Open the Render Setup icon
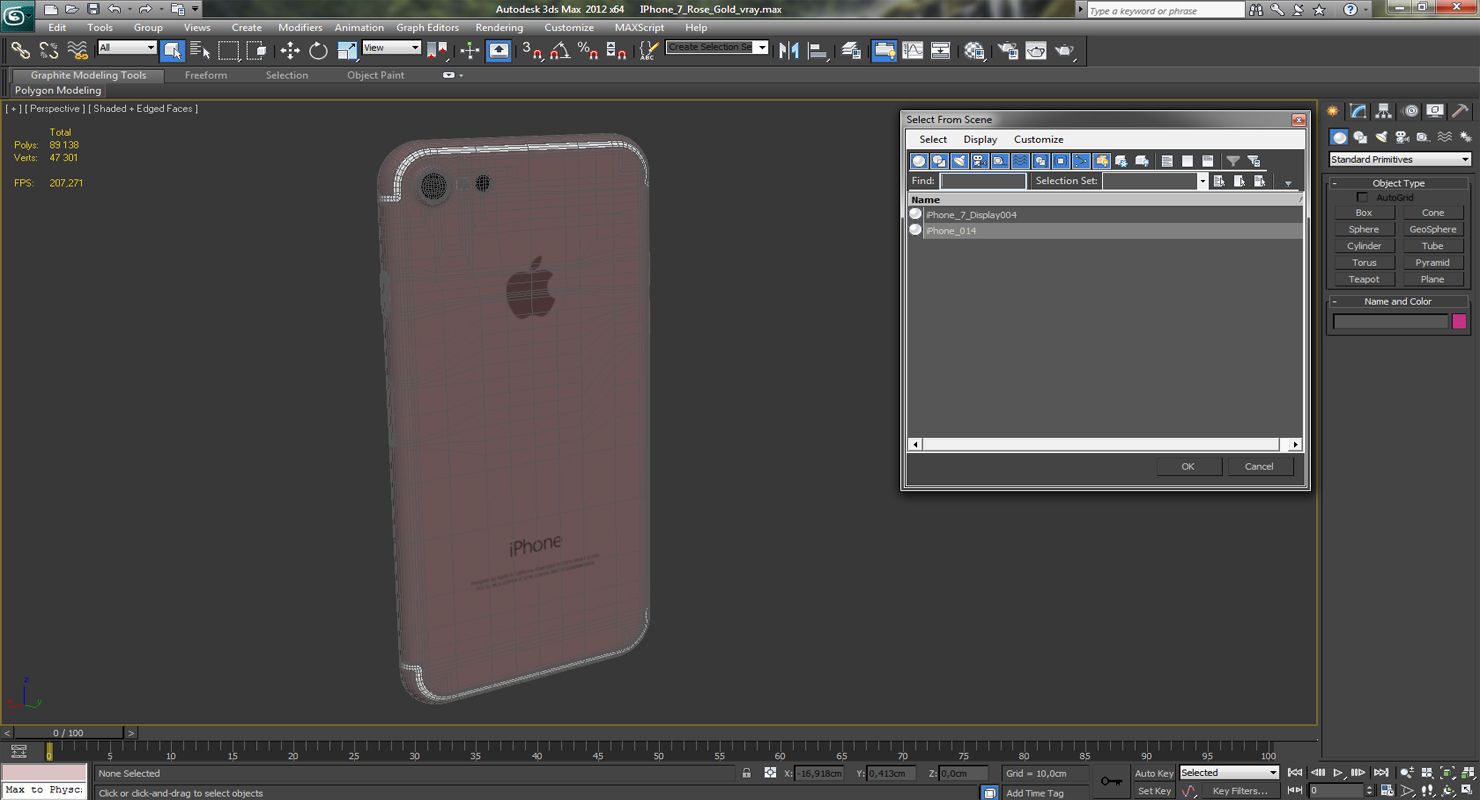Image resolution: width=1480 pixels, height=800 pixels. click(x=1007, y=50)
